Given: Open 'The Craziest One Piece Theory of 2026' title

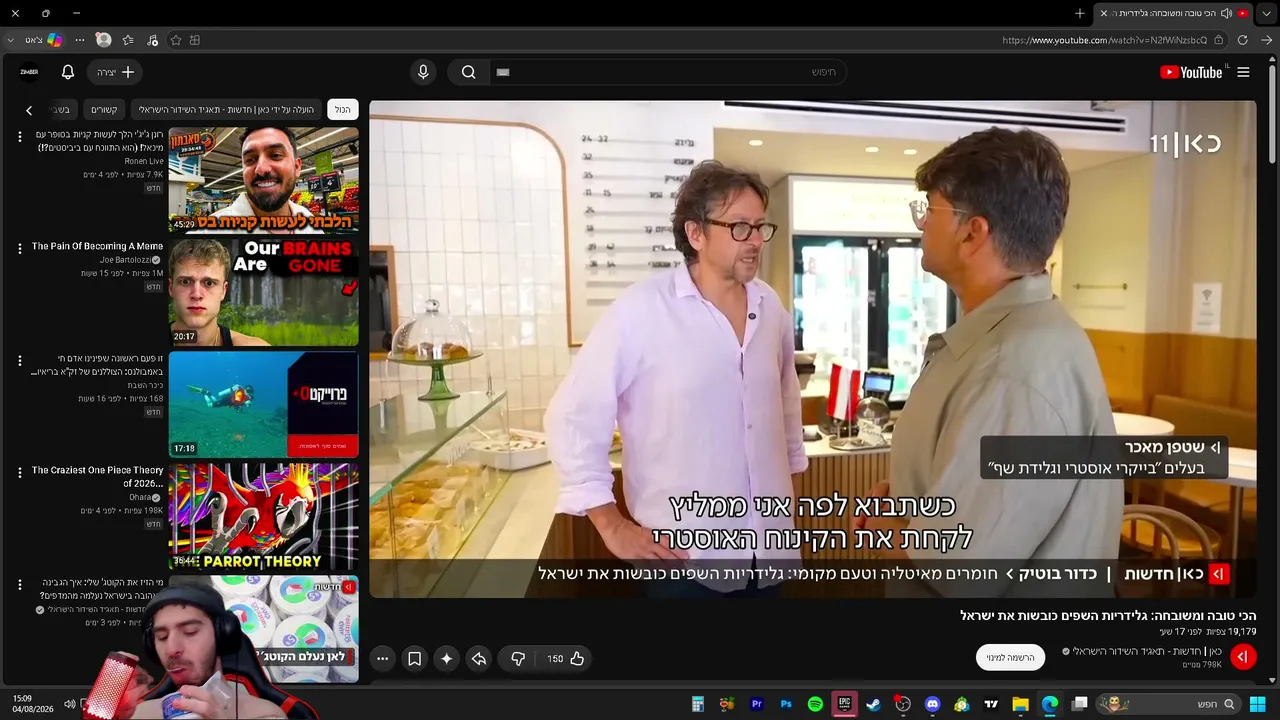Looking at the screenshot, I should pos(97,477).
